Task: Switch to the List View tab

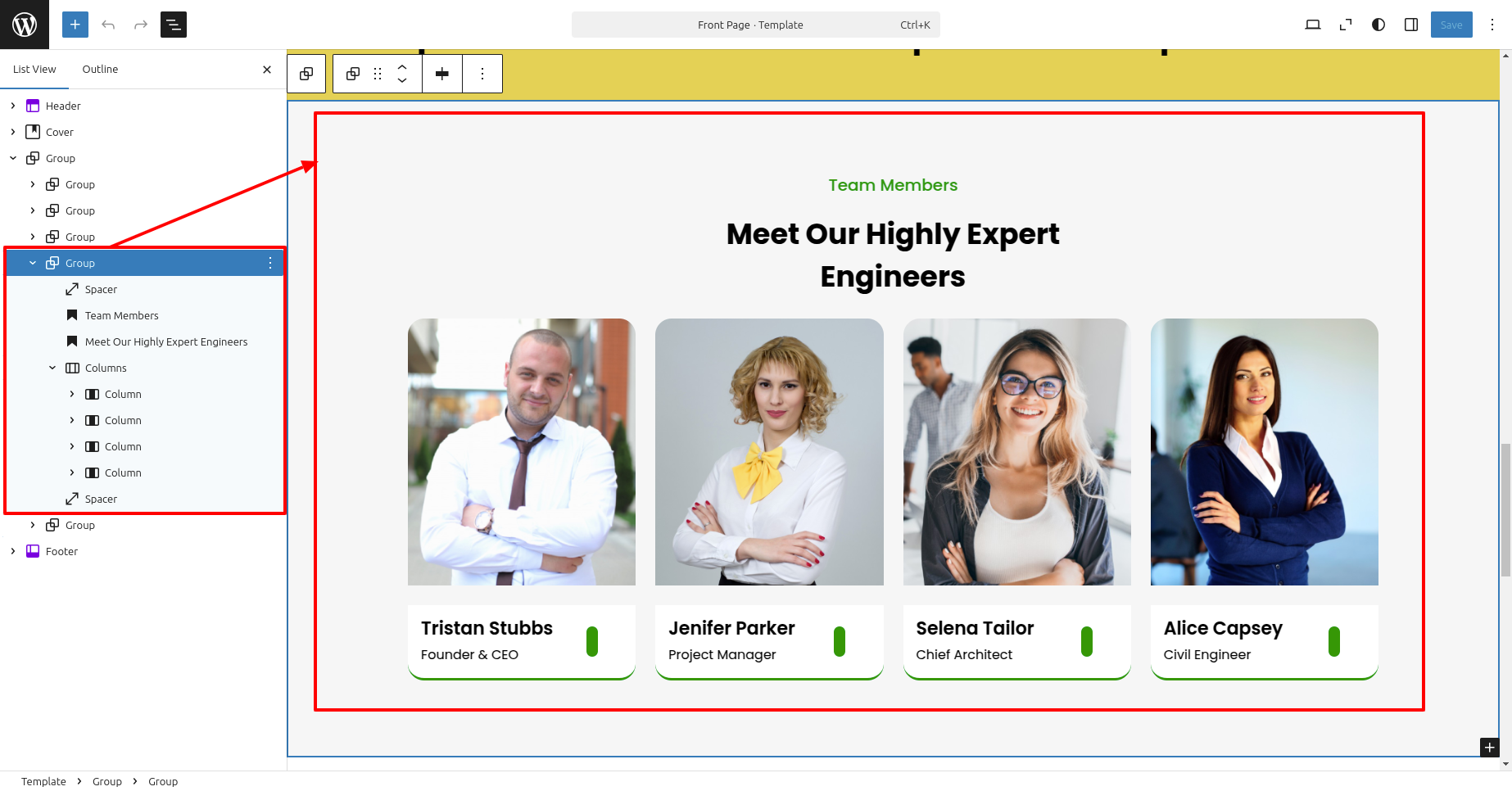Action: click(34, 70)
